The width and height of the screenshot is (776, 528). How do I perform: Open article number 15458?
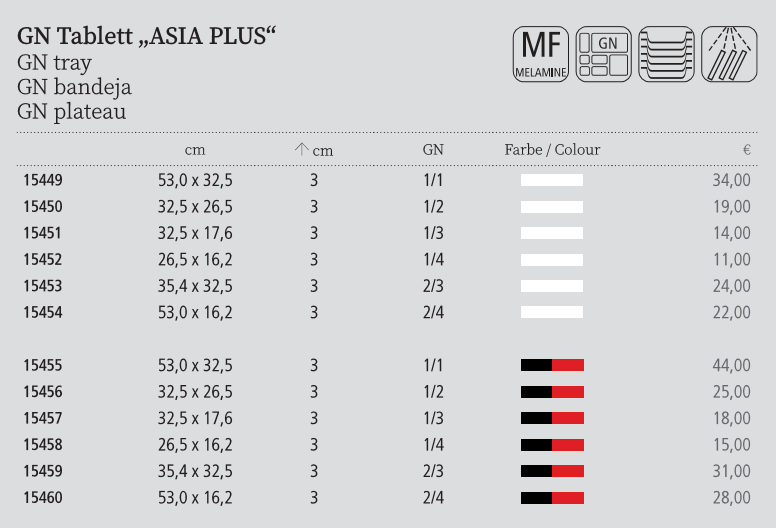42,444
